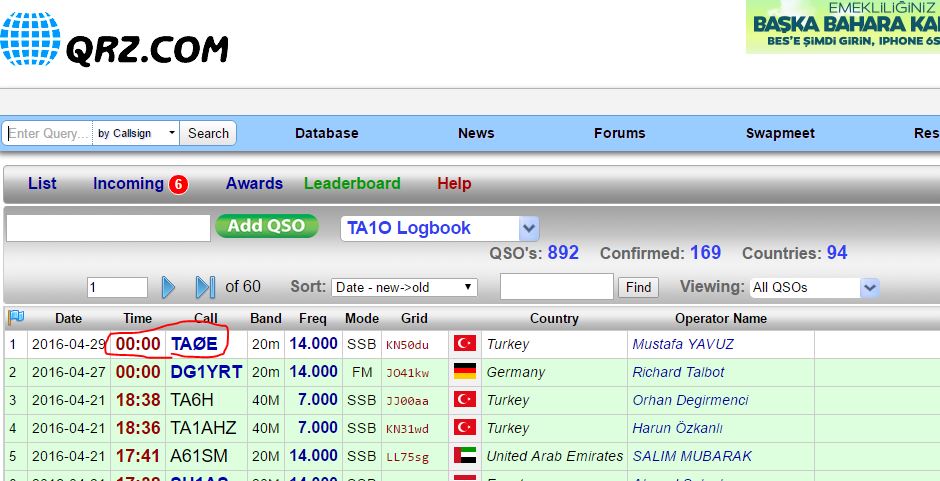
Task: Click the FM mode cell
Action: [x=361, y=372]
